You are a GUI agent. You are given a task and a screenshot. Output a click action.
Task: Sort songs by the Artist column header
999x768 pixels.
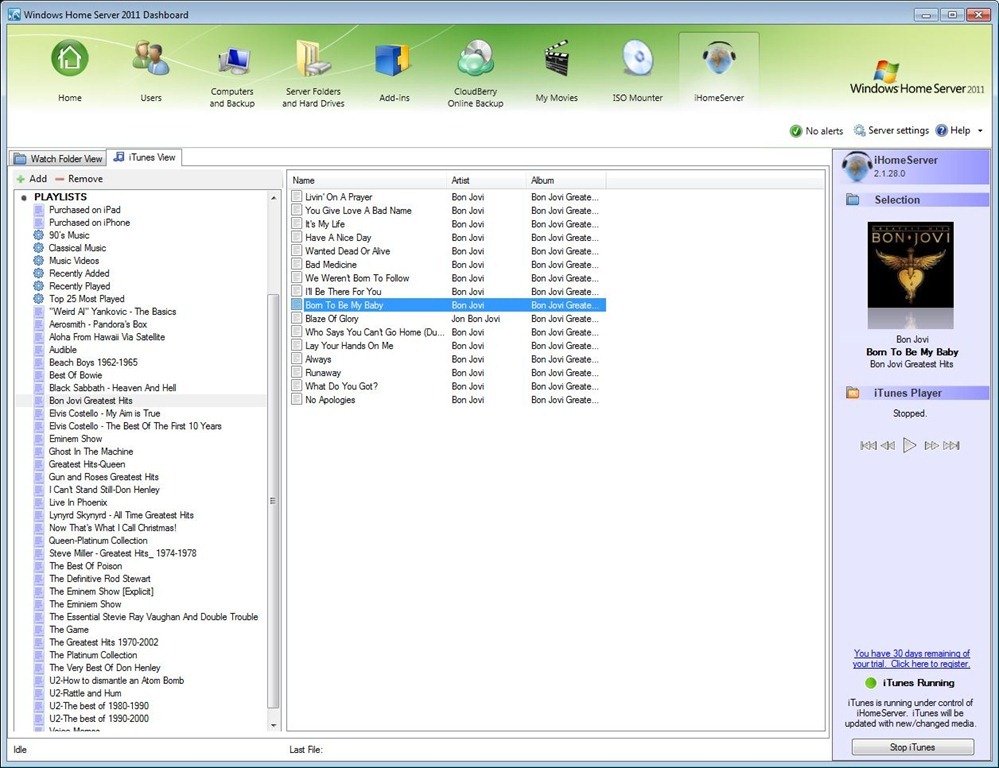coord(487,180)
